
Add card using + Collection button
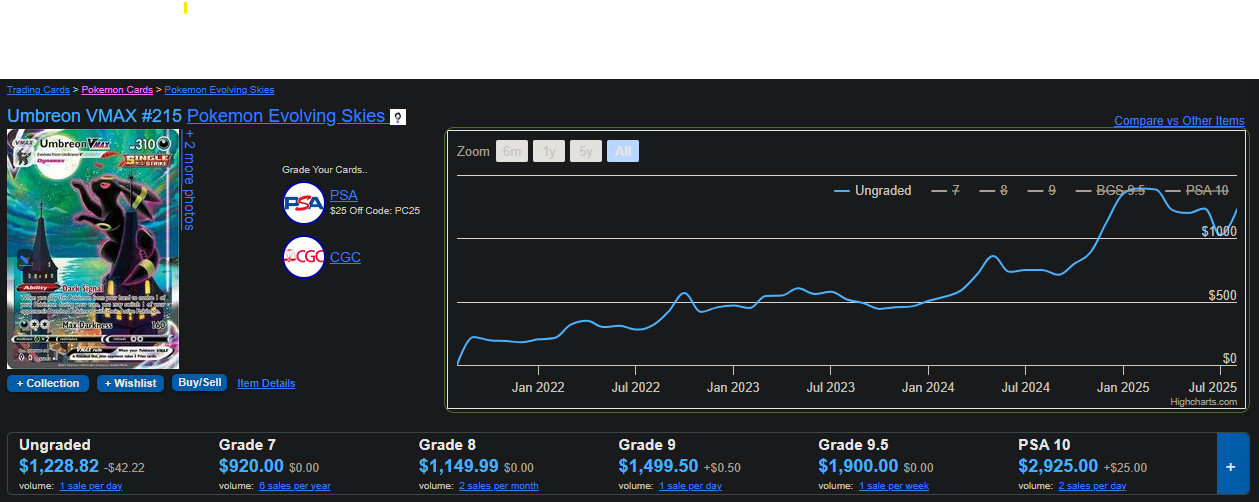48,383
